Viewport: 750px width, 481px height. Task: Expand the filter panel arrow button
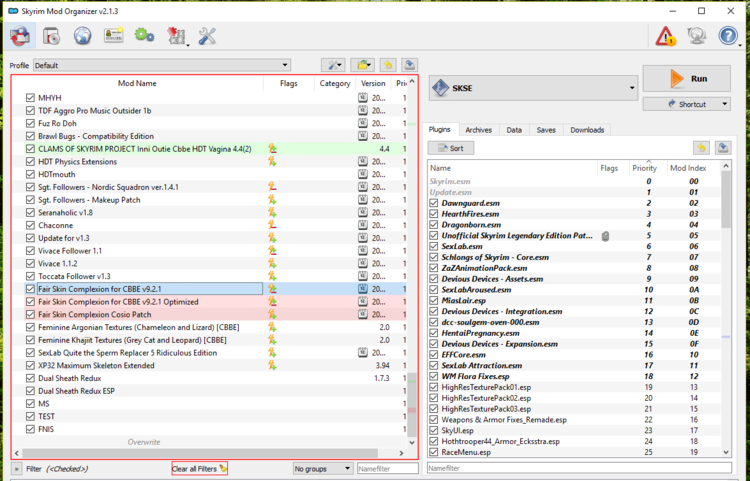[x=17, y=469]
